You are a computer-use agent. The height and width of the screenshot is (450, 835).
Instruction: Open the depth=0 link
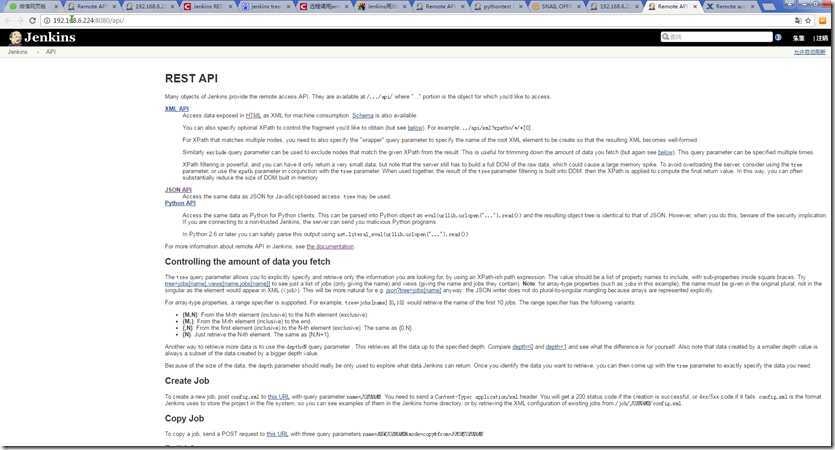[x=522, y=347]
